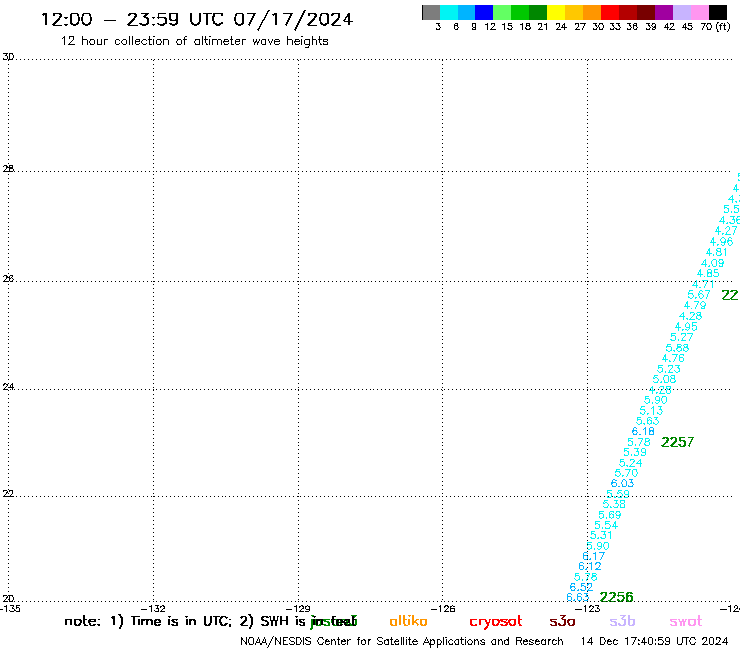Select the latitude axis label '24'
Viewport: 740px width, 650px height.
tap(8, 387)
